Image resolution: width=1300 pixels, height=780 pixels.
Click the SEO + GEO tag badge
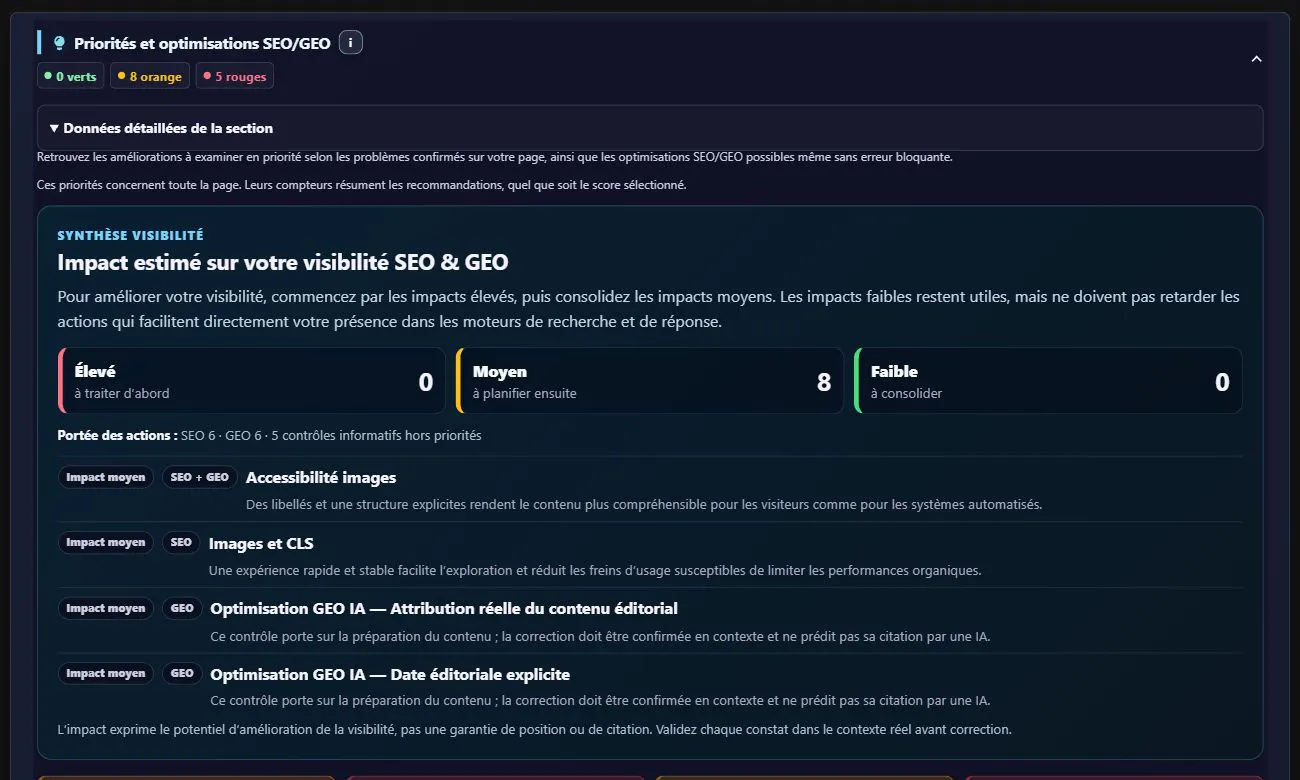click(x=200, y=477)
